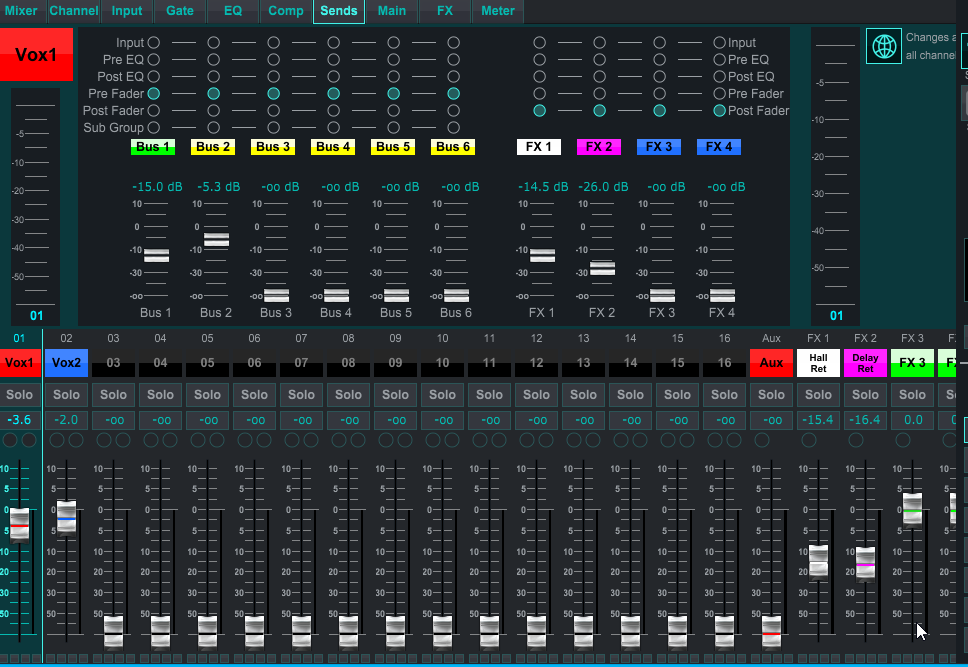Click the large red Vox1 channel name
The width and height of the screenshot is (968, 667).
(37, 55)
